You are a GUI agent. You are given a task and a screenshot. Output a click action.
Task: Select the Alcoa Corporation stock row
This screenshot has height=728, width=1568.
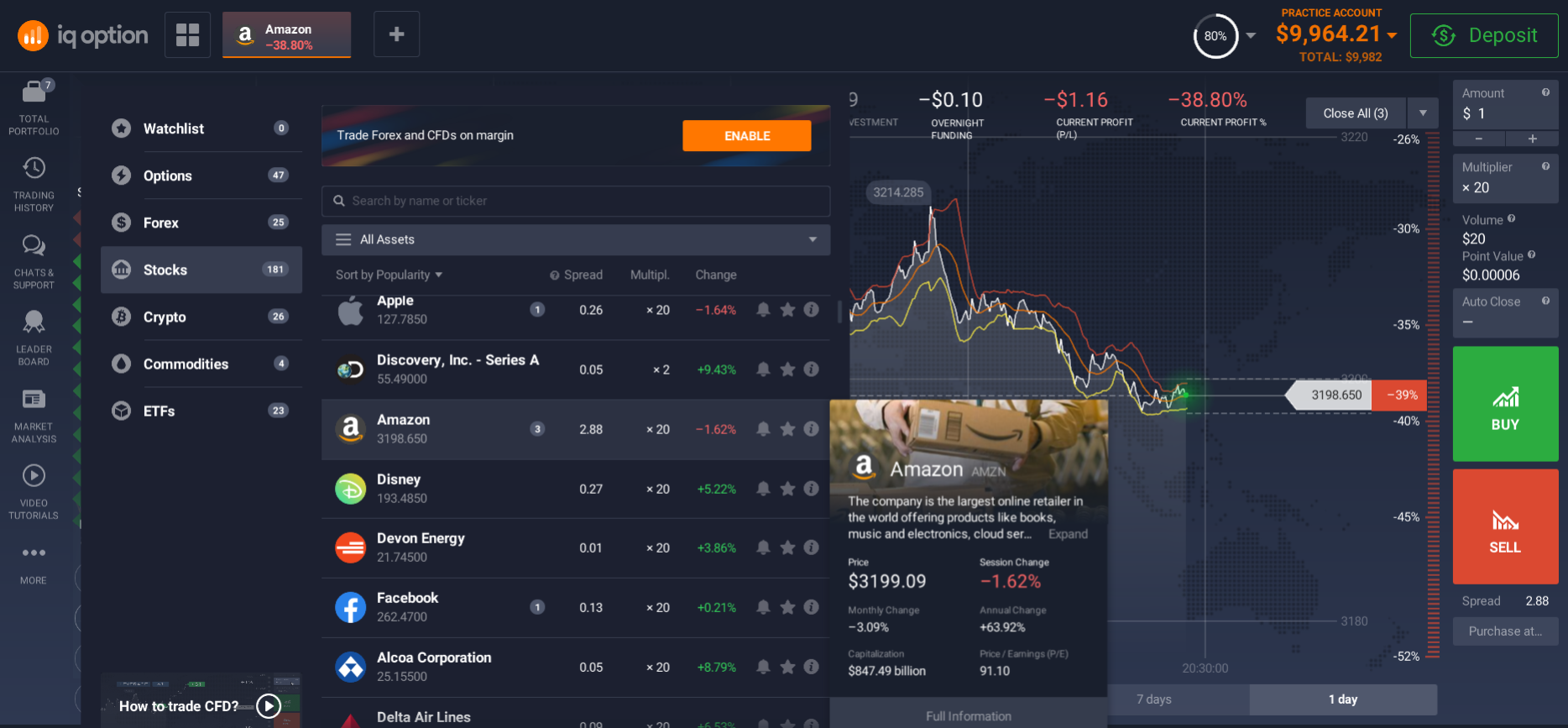[x=576, y=668]
